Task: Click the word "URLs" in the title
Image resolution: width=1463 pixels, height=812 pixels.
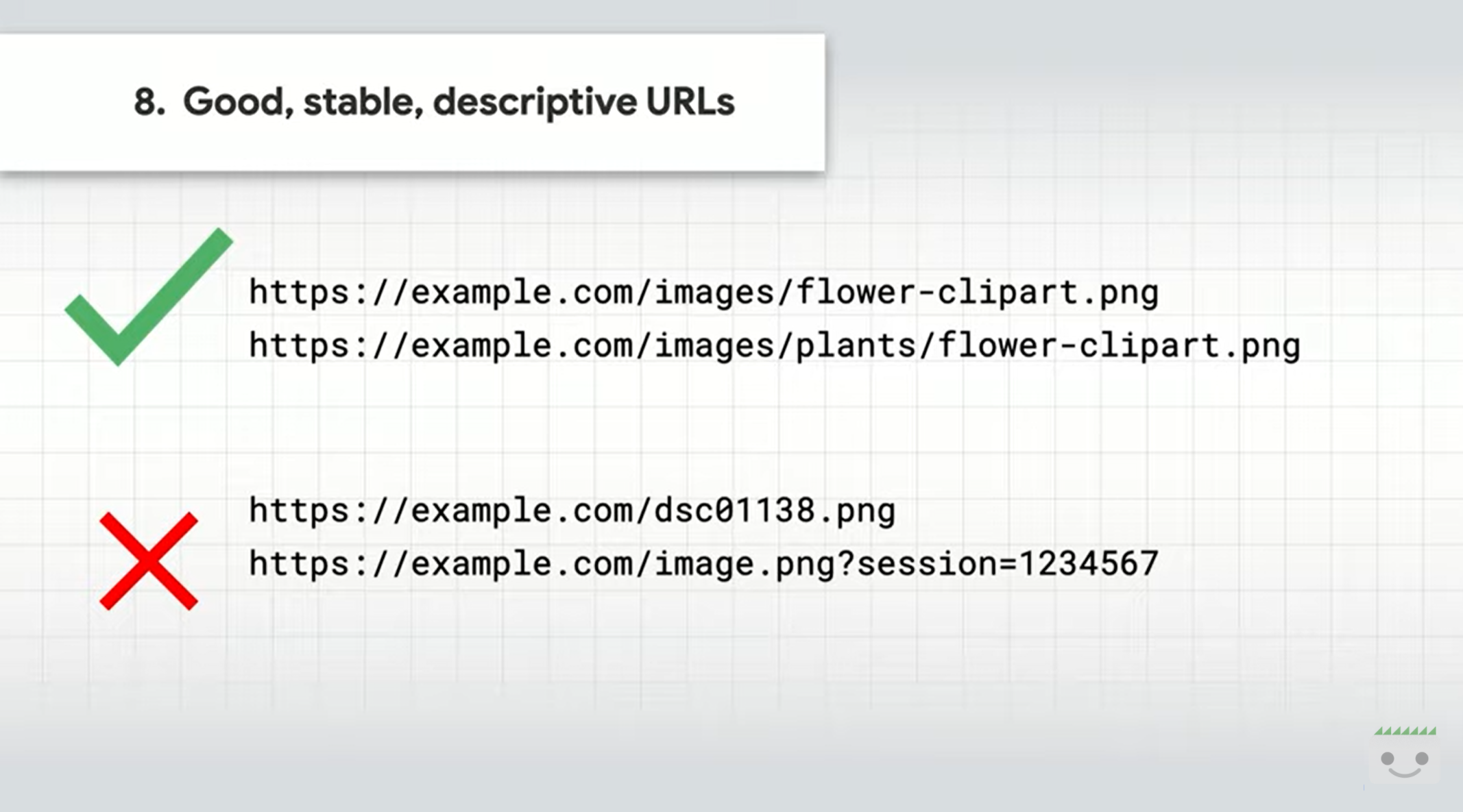Action: click(x=690, y=102)
